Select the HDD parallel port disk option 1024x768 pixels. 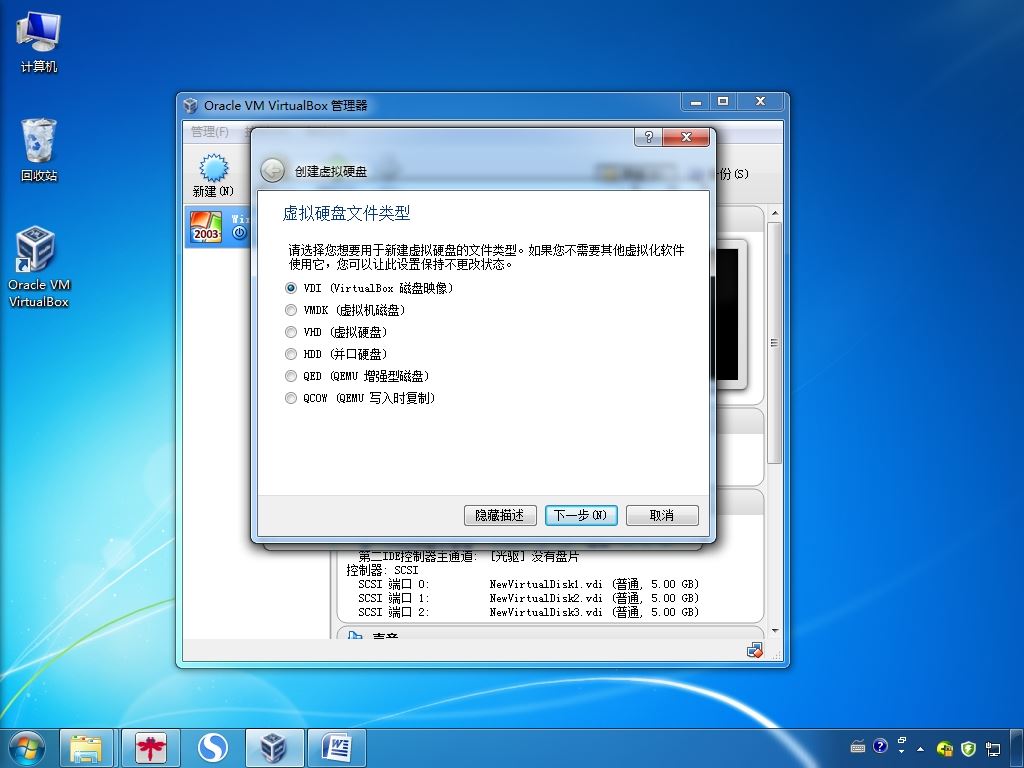point(336,354)
